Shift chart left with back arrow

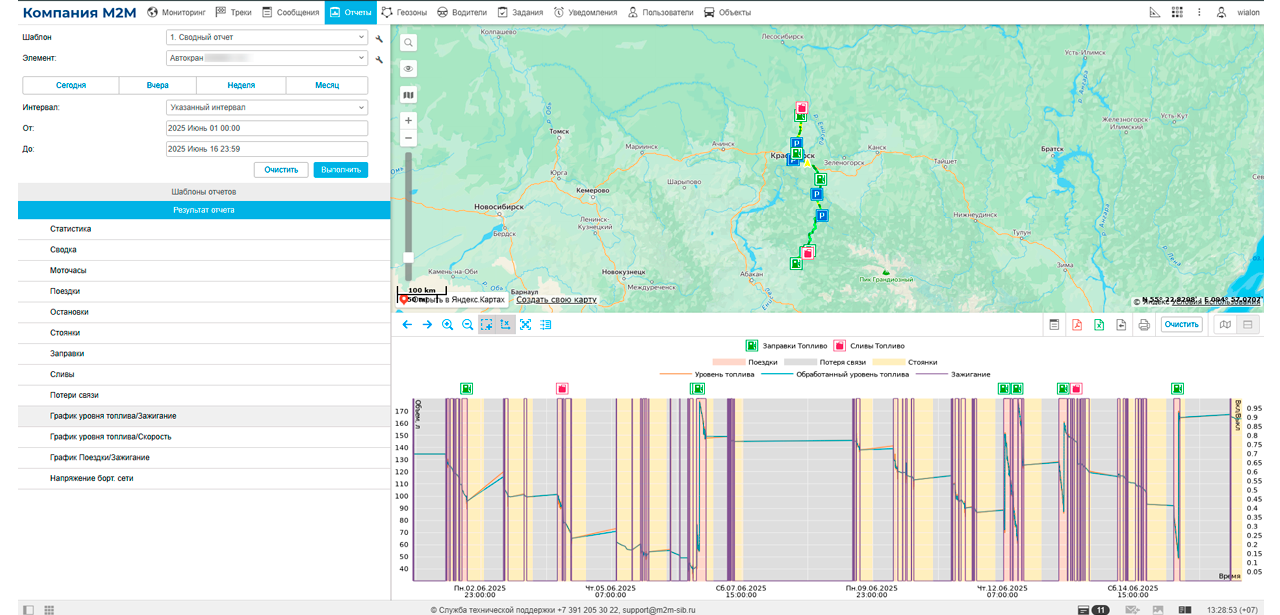407,325
